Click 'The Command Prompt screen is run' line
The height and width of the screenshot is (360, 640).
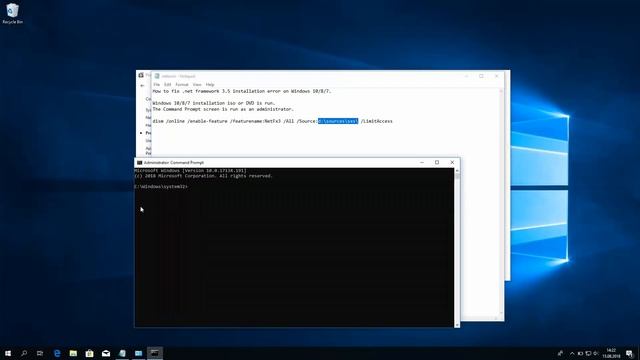pyautogui.click(x=223, y=109)
